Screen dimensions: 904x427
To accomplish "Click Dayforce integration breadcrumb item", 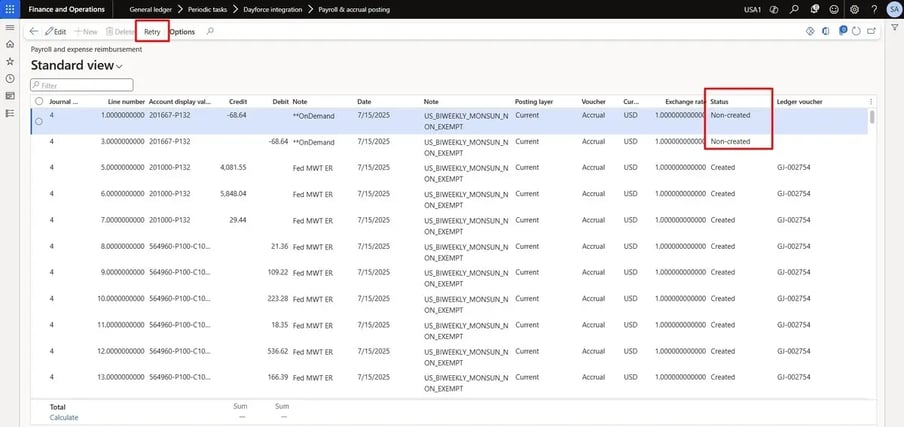I will [x=271, y=9].
